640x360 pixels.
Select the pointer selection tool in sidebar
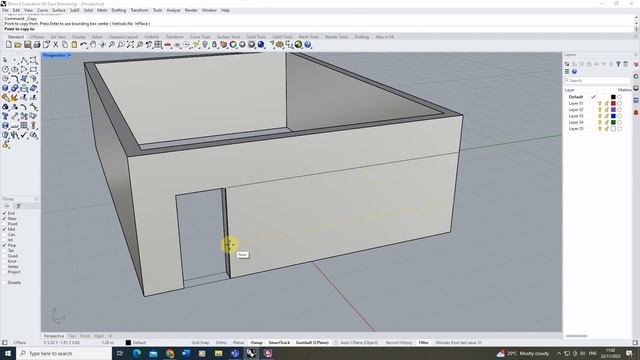5,60
